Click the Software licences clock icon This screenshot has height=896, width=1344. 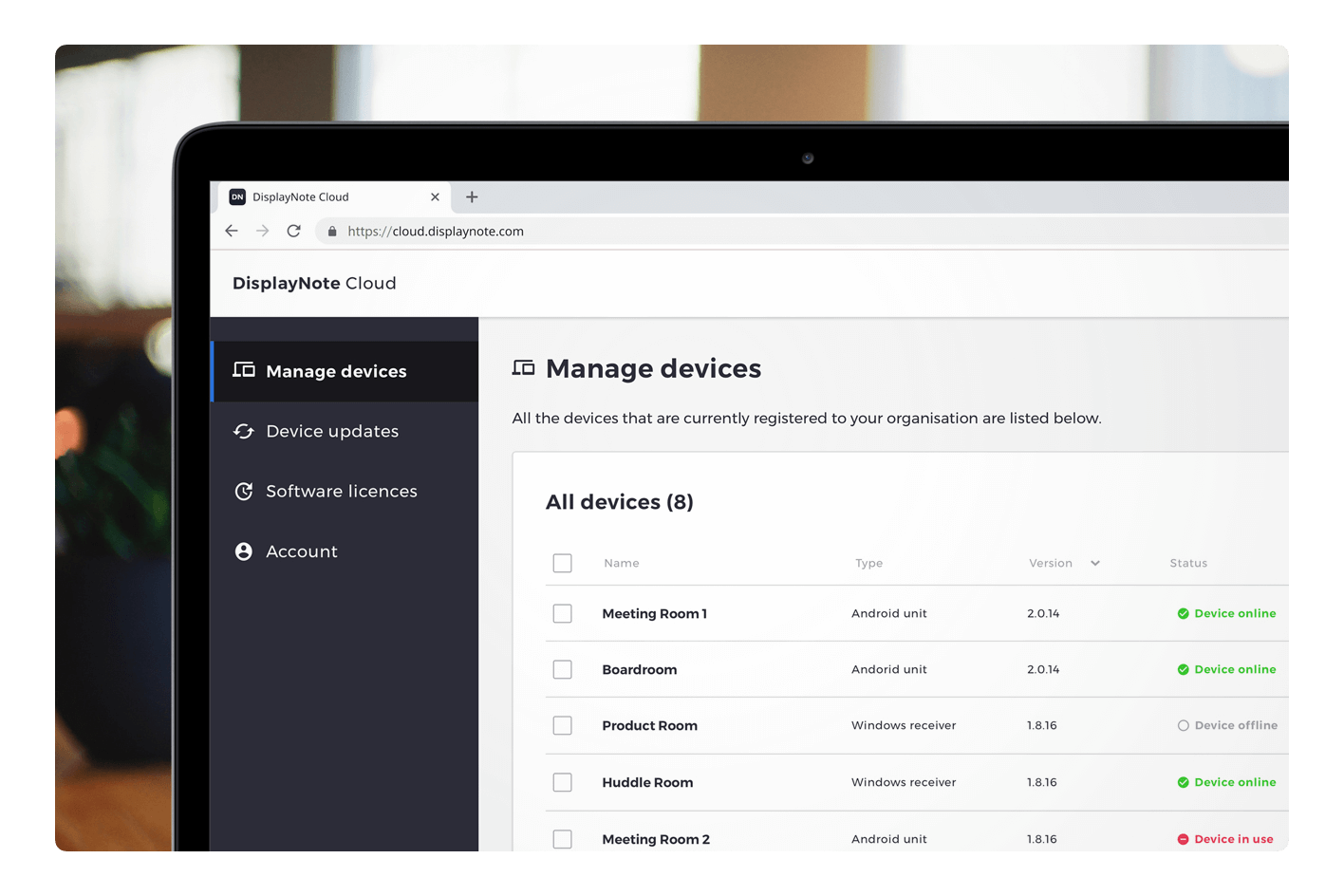pos(244,491)
